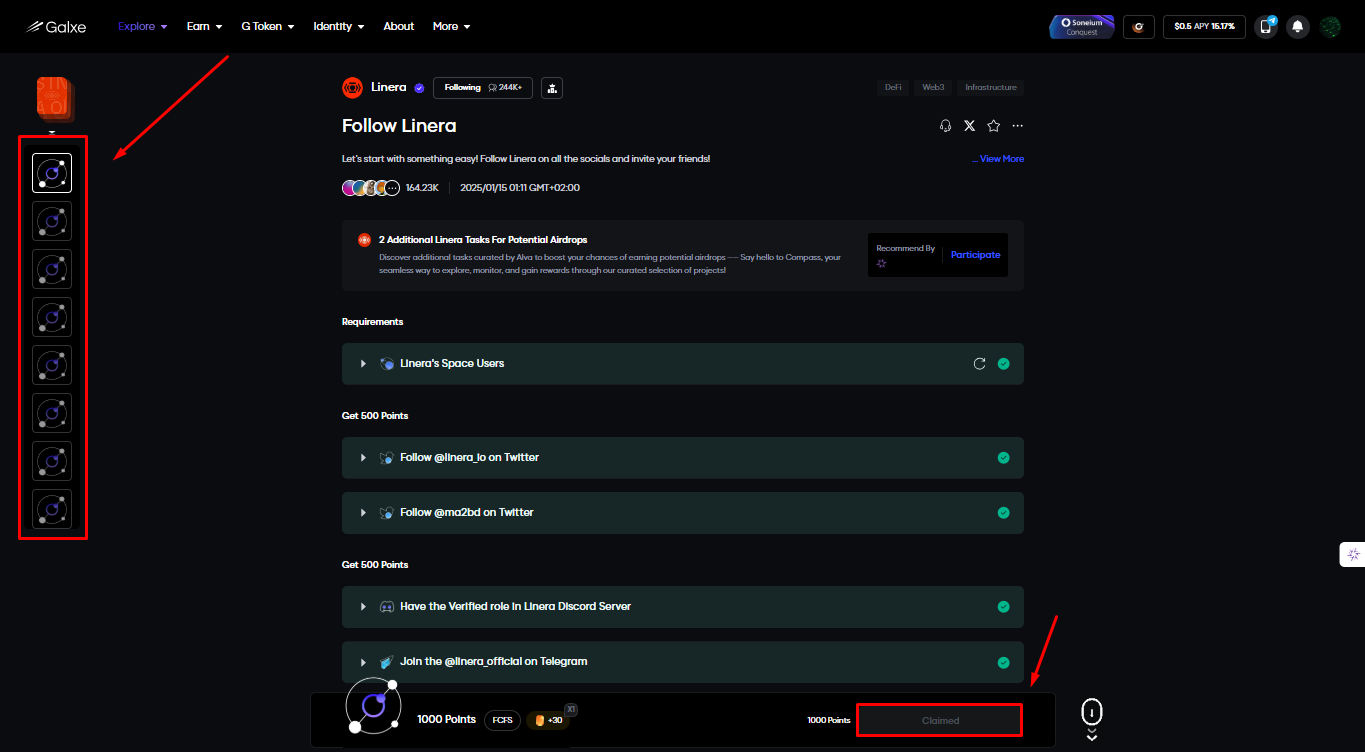Click Twitter icon in Follow @ma2bd row

pyautogui.click(x=387, y=513)
